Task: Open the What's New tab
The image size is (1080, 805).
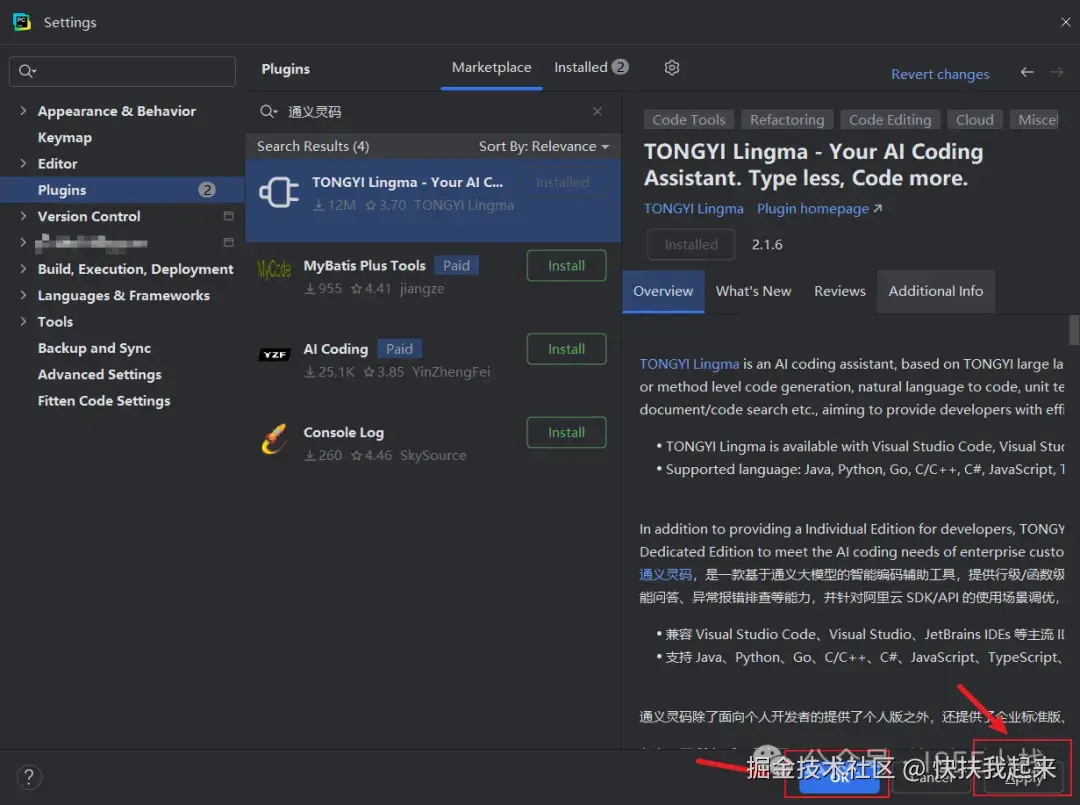Action: click(x=753, y=291)
